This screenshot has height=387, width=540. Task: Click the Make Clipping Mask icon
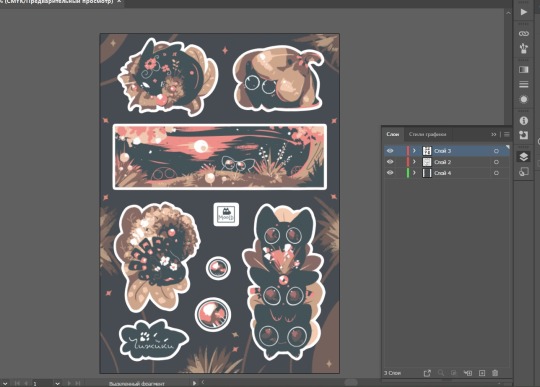click(454, 373)
